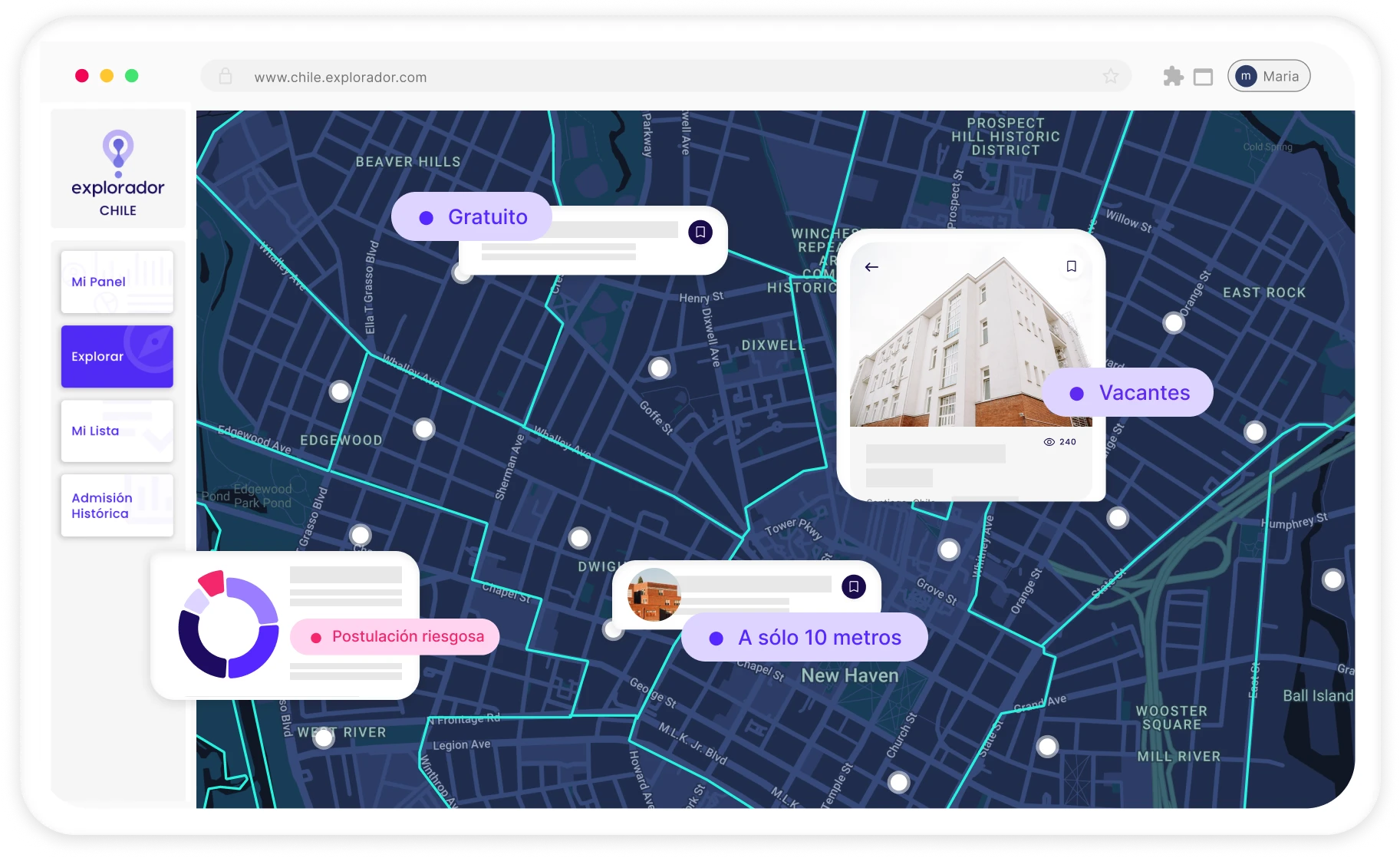Go back using the school card arrow

(871, 267)
